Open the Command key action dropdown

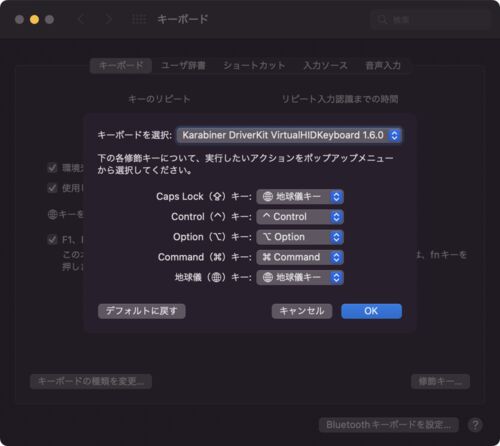click(x=300, y=257)
